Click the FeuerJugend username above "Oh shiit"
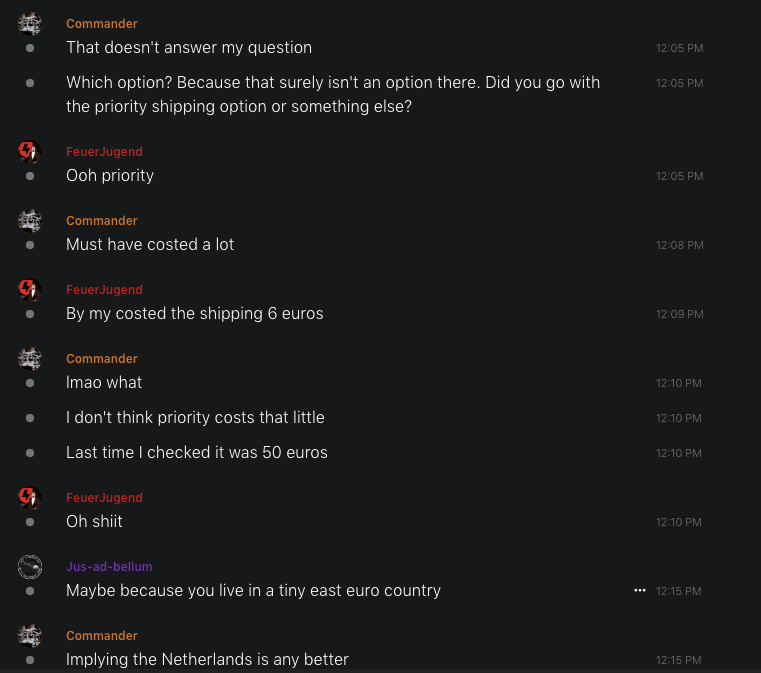Viewport: 761px width, 673px height. (x=104, y=498)
